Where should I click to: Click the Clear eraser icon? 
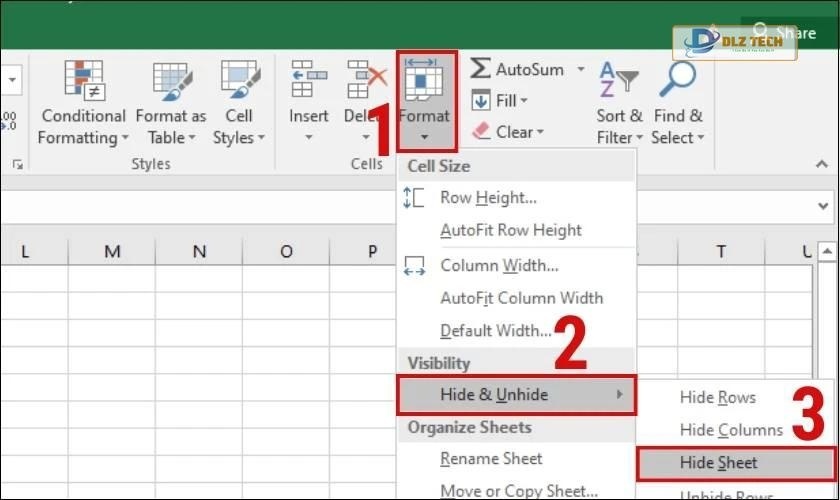(x=481, y=132)
